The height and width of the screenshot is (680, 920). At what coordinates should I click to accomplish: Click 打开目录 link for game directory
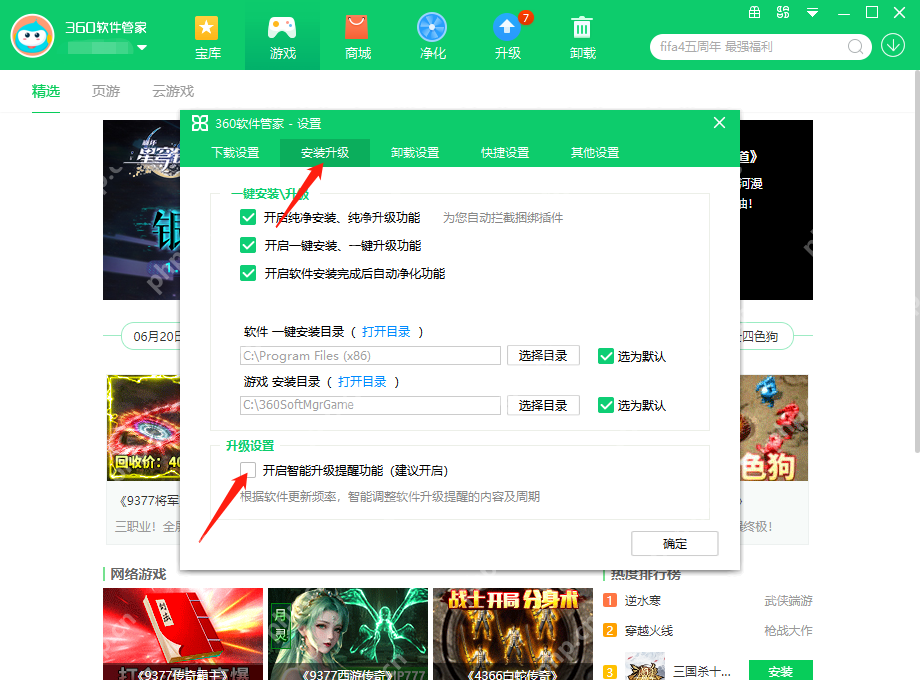pos(362,381)
